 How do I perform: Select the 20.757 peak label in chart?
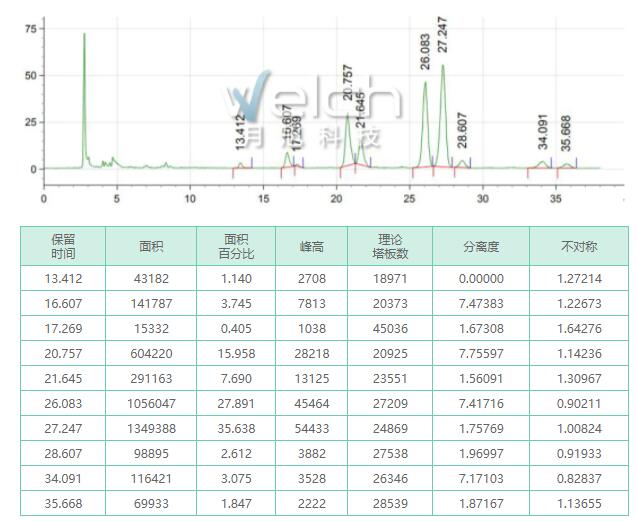click(348, 83)
